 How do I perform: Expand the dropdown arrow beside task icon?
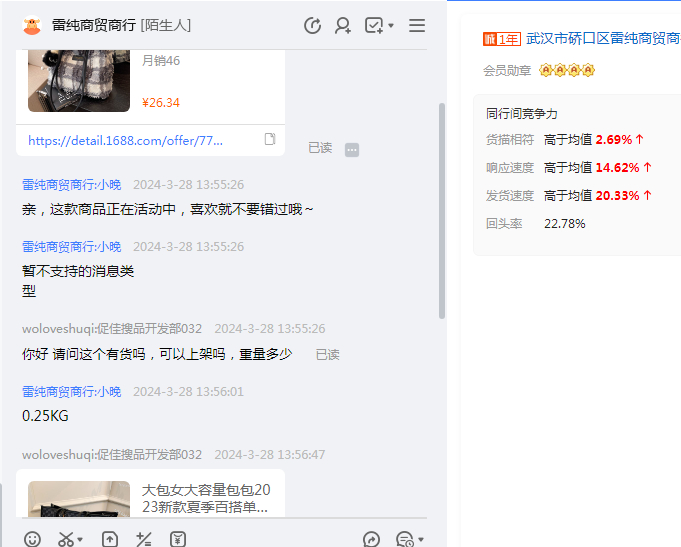pos(391,26)
